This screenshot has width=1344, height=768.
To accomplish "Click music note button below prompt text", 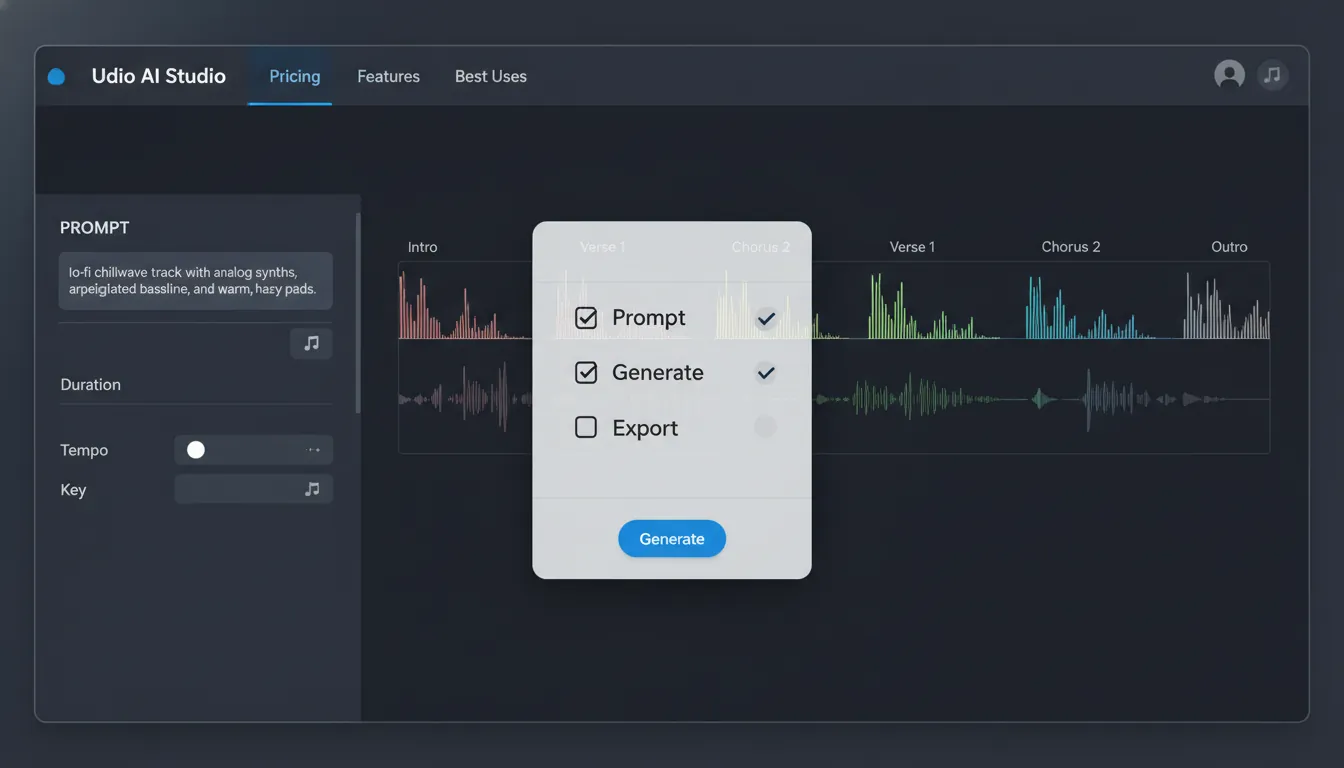I will click(x=311, y=343).
